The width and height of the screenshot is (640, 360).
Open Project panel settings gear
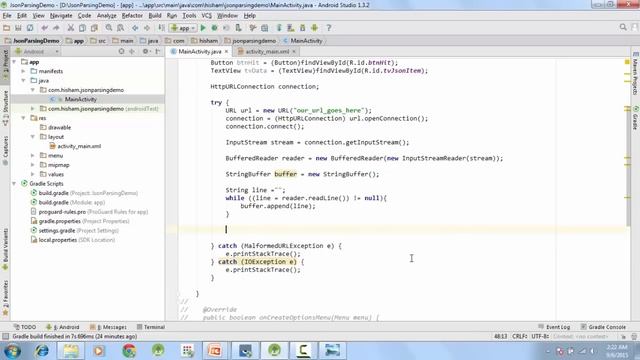(x=145, y=51)
